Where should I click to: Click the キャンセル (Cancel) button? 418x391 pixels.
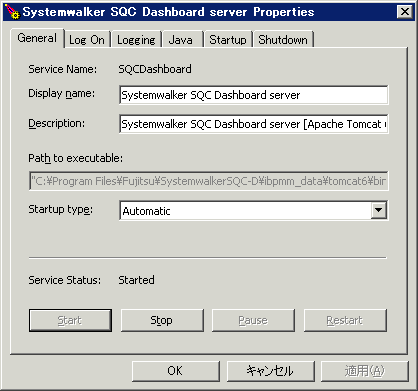pos(270,371)
